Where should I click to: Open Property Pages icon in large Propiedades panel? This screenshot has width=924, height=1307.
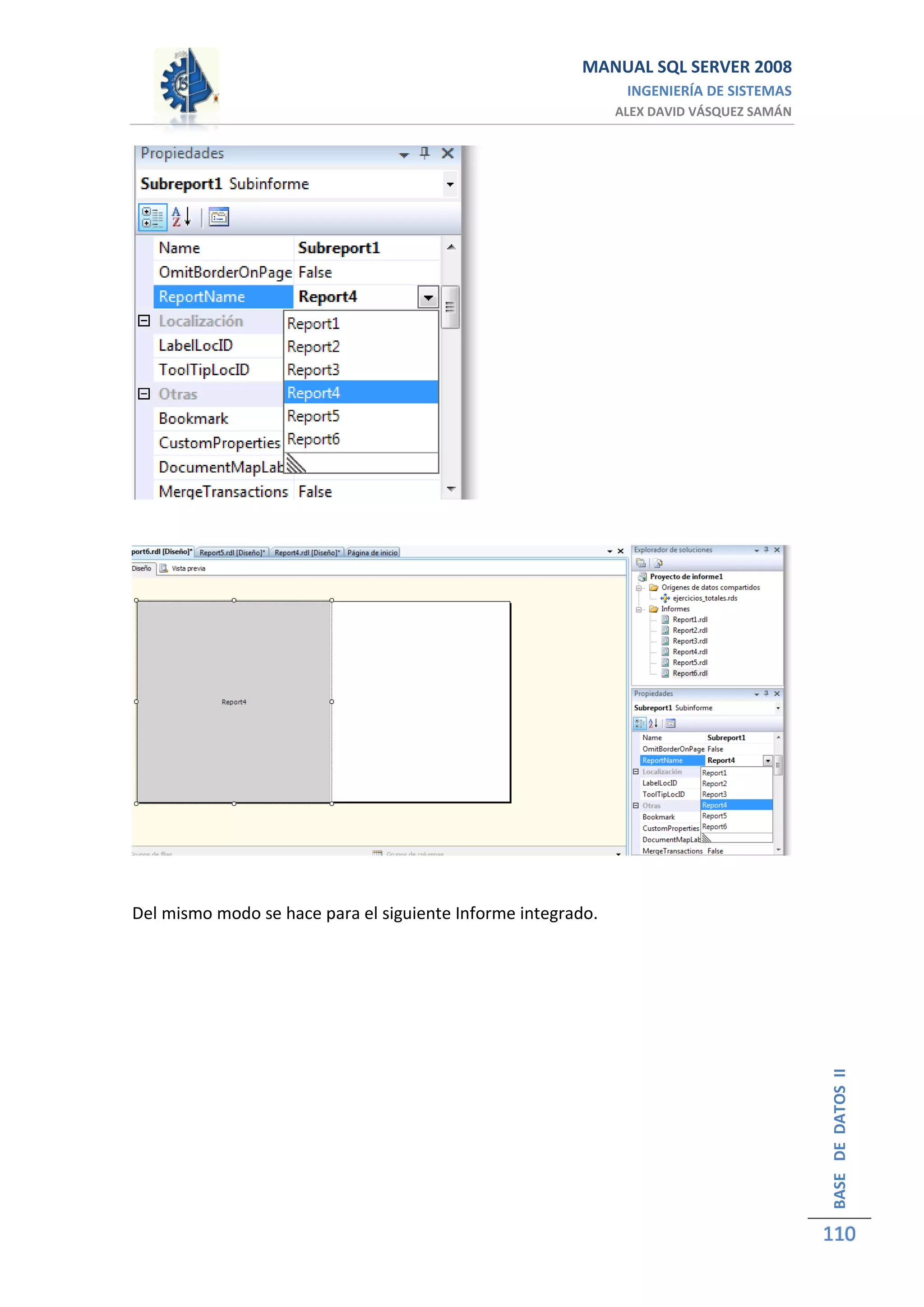tap(219, 218)
